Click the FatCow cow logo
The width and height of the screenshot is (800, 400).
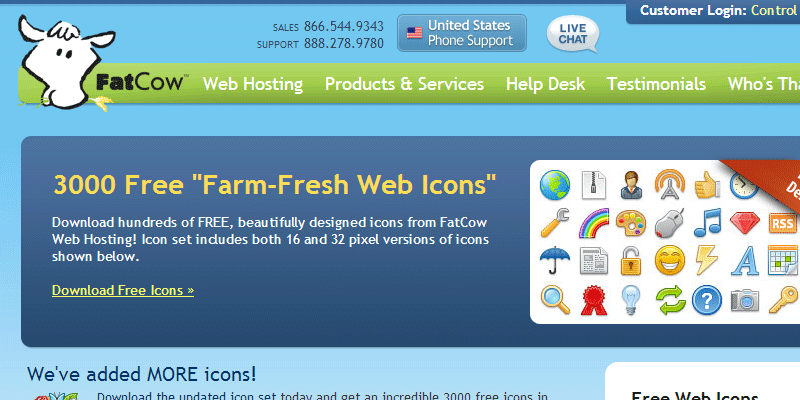(x=68, y=62)
